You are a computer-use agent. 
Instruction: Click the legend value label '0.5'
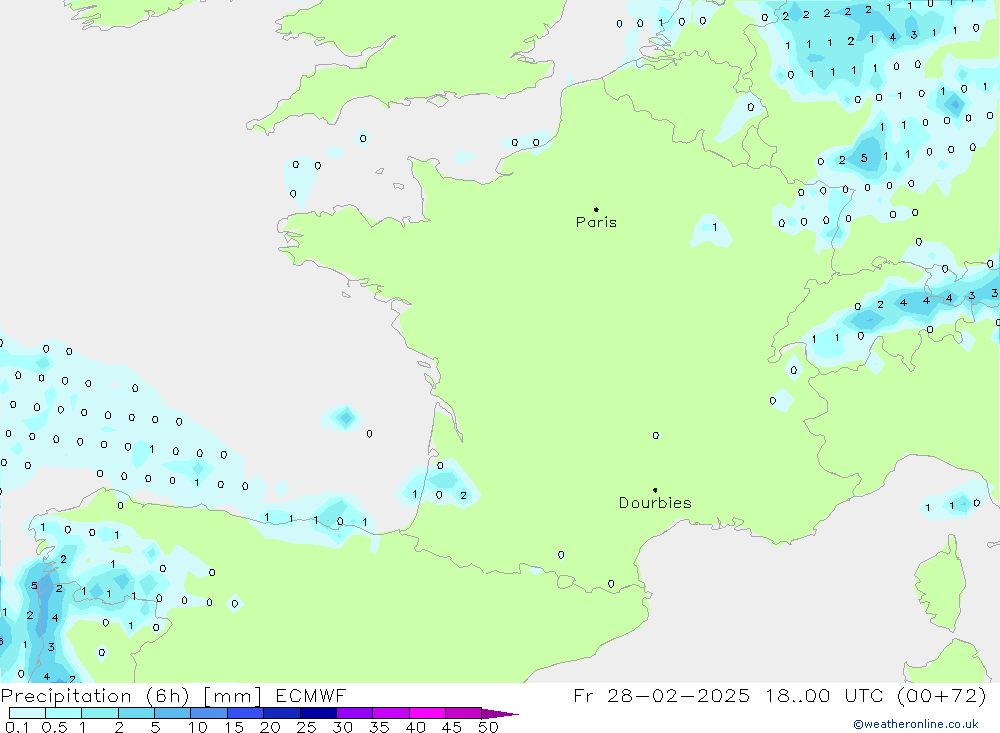(54, 727)
